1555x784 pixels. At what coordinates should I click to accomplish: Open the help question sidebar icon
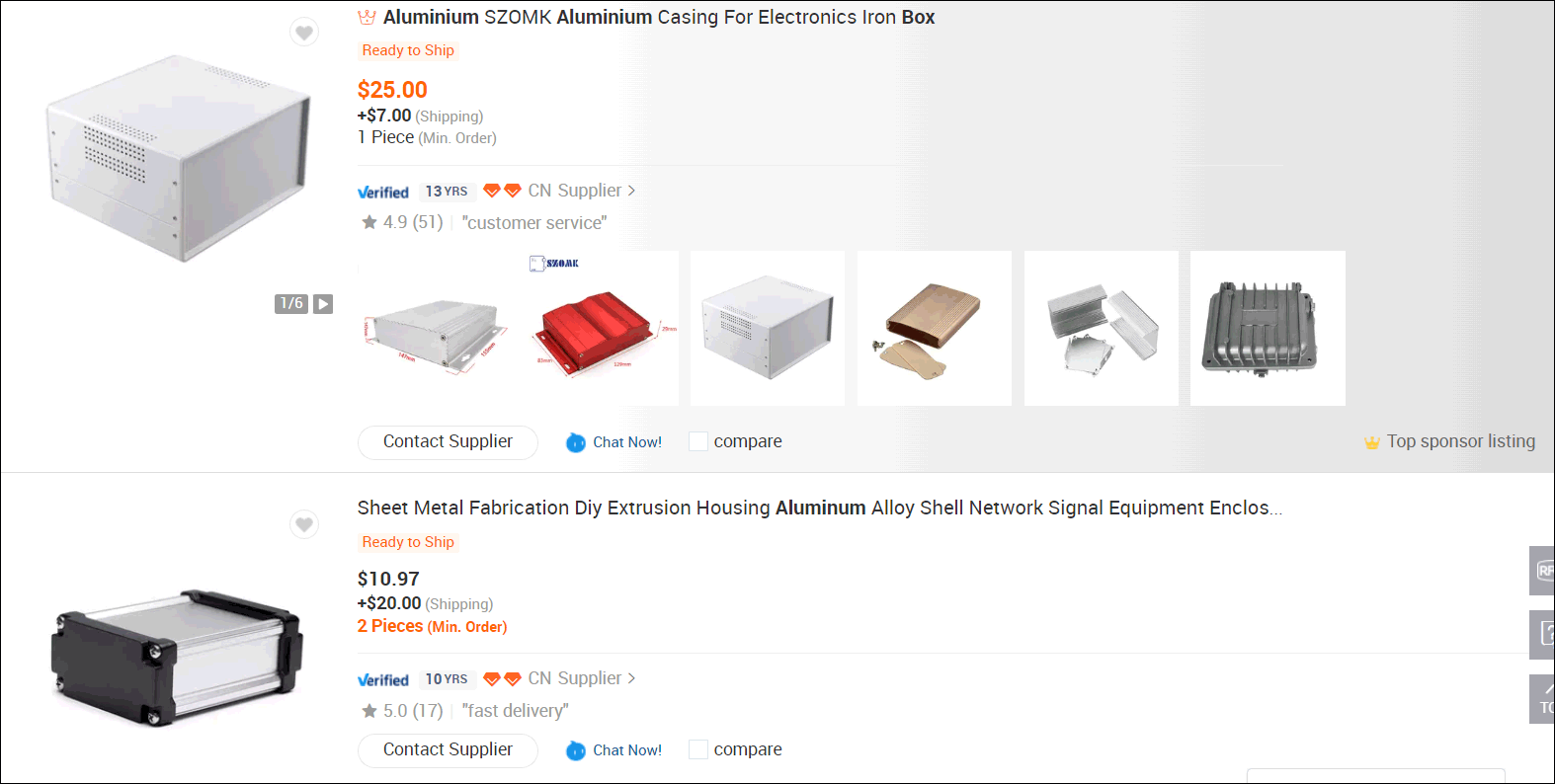pos(1543,634)
